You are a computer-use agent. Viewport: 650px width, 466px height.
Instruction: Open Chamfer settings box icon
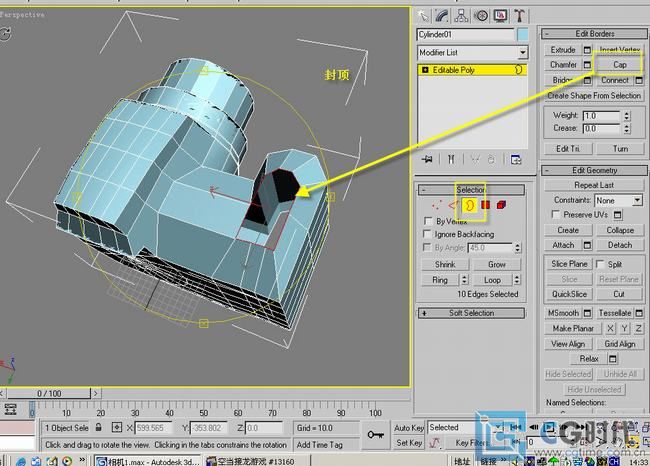click(587, 65)
